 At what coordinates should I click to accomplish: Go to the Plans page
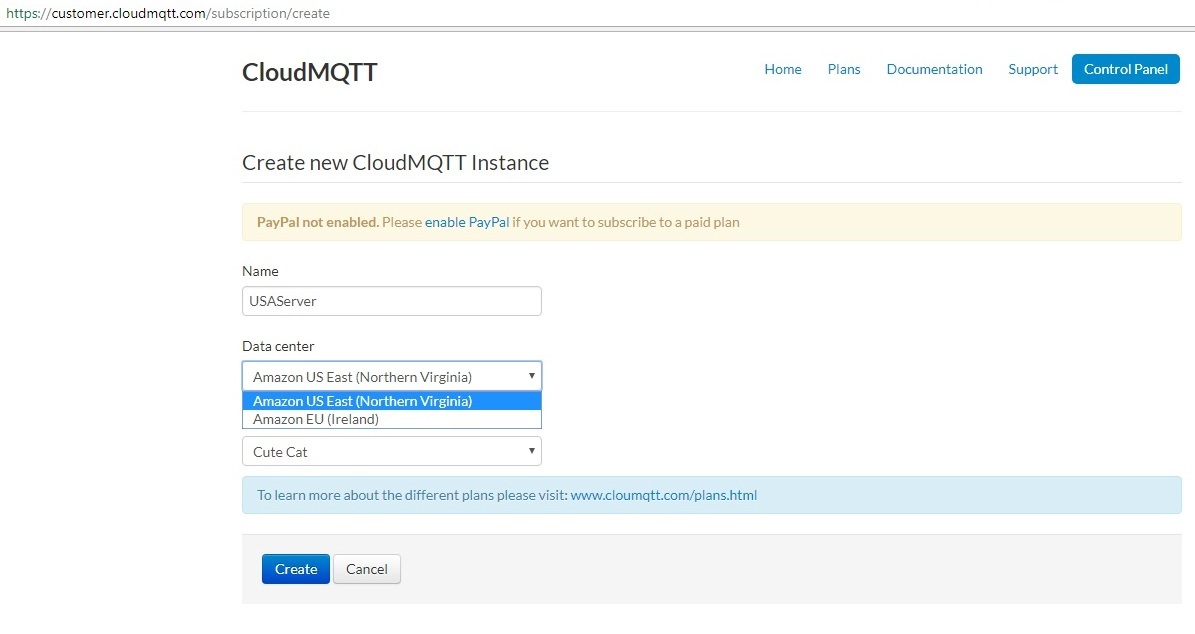coord(844,69)
